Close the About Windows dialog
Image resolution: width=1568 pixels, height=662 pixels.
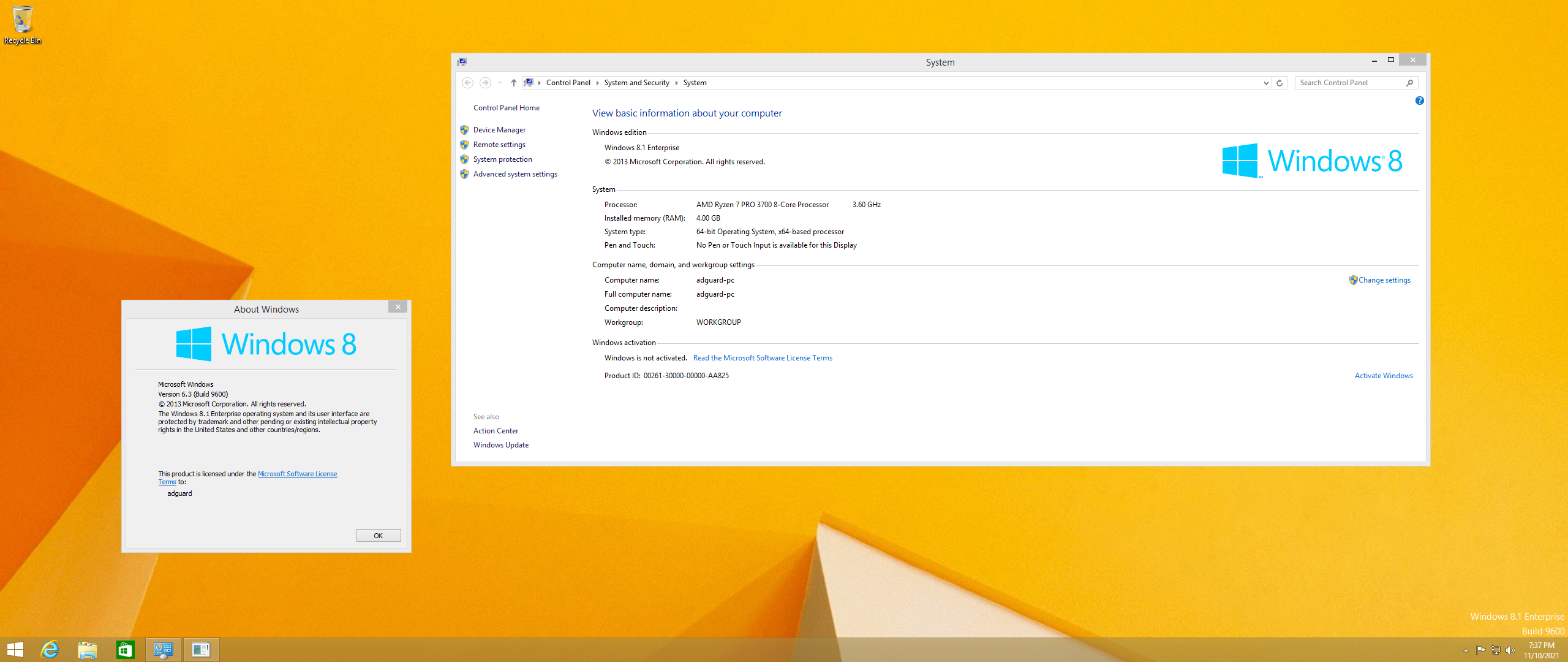point(398,306)
